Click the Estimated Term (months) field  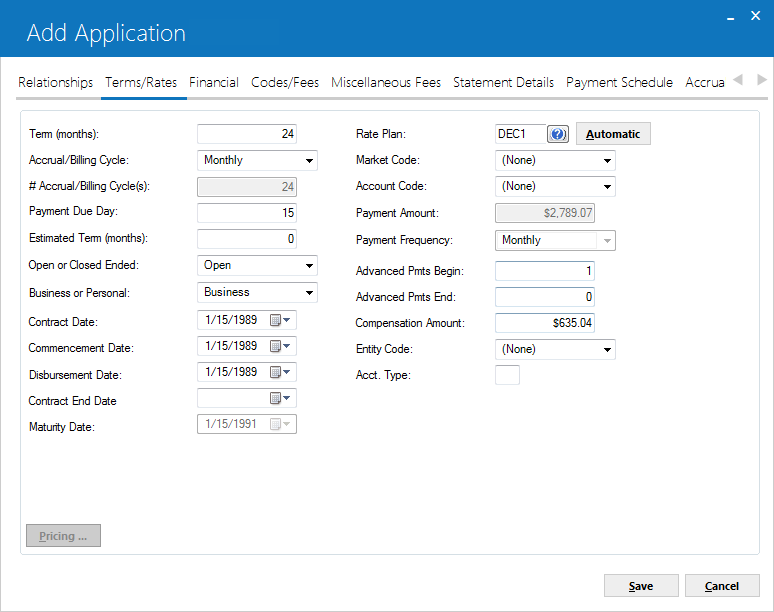pos(247,239)
